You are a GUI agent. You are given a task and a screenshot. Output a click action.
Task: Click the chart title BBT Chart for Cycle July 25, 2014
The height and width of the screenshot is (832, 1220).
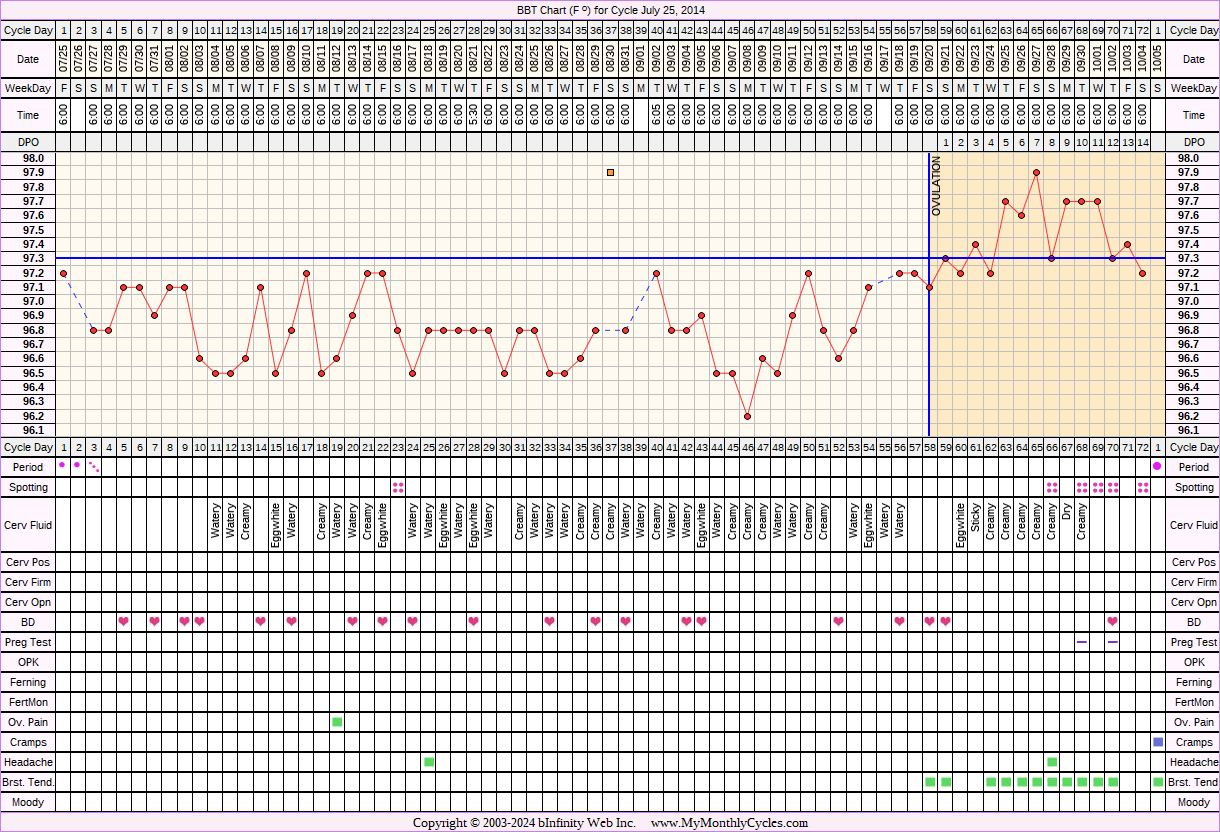(x=610, y=10)
